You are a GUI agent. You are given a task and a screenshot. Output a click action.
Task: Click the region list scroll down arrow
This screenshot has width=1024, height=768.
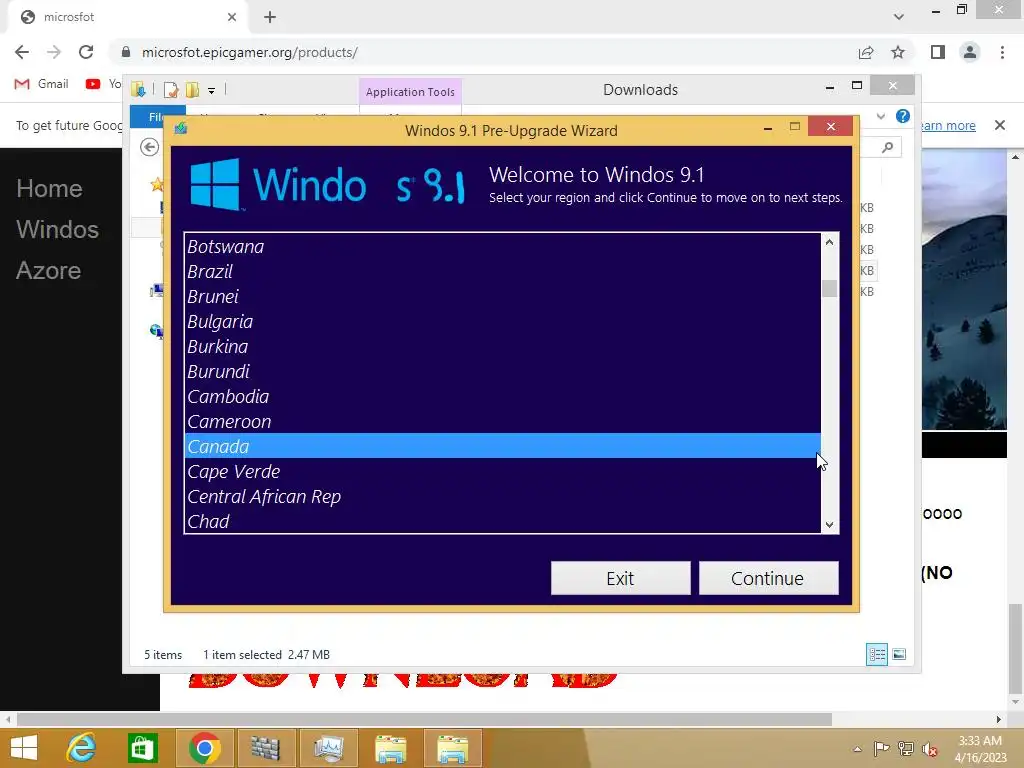coord(829,524)
